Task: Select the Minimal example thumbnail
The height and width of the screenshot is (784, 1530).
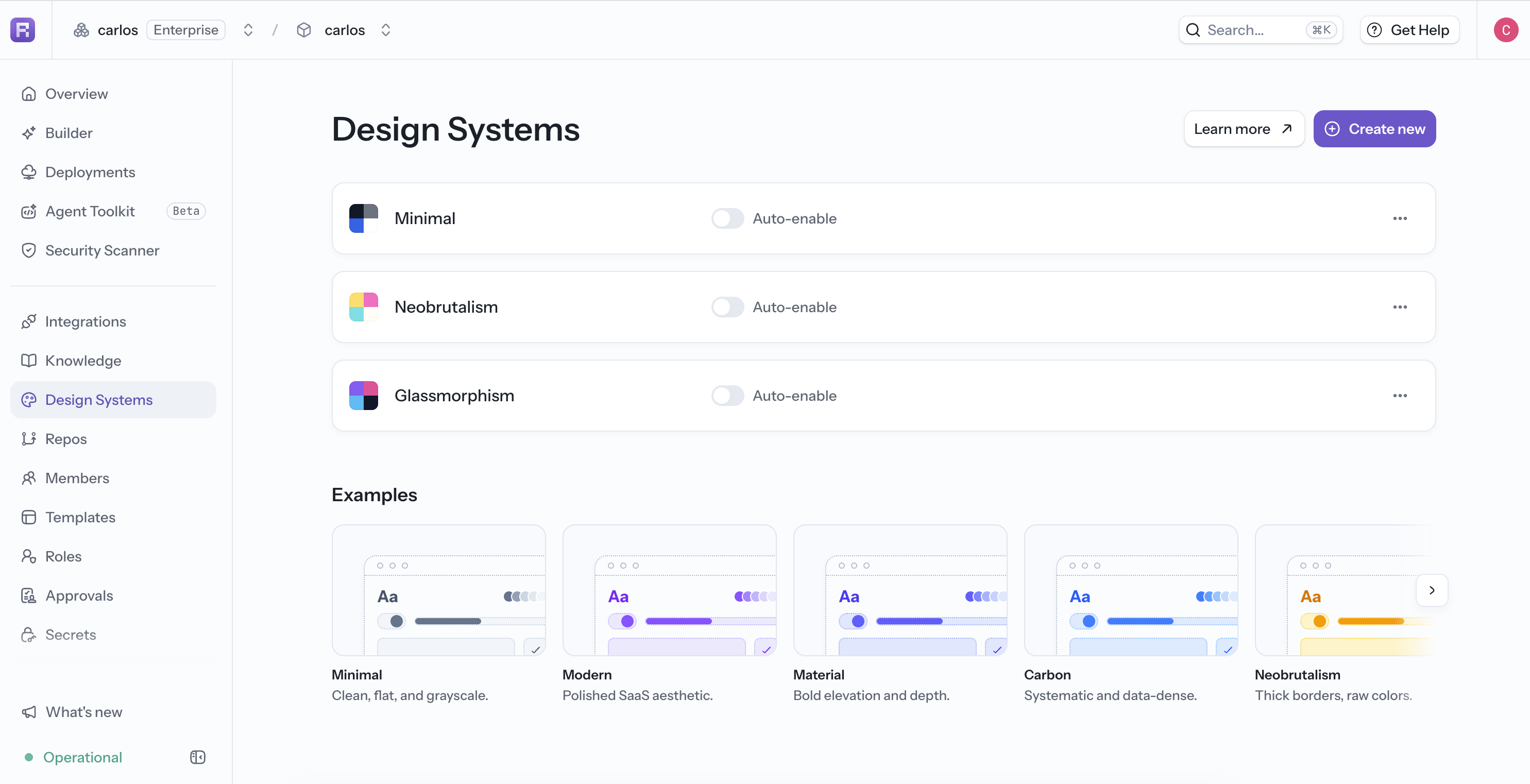Action: point(438,590)
